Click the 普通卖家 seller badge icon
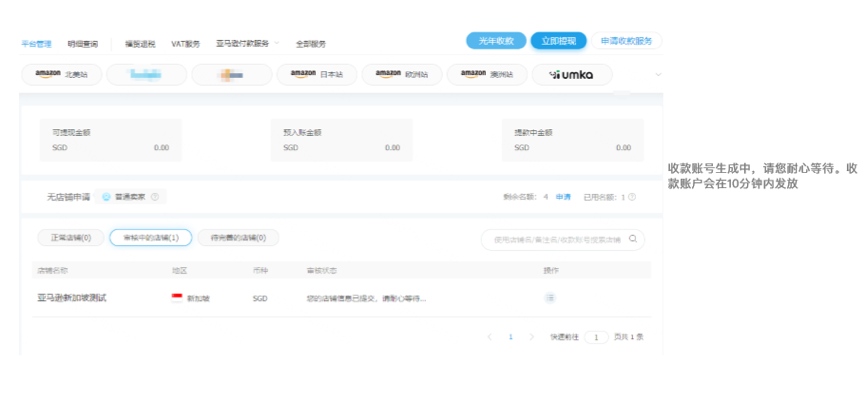 point(106,197)
